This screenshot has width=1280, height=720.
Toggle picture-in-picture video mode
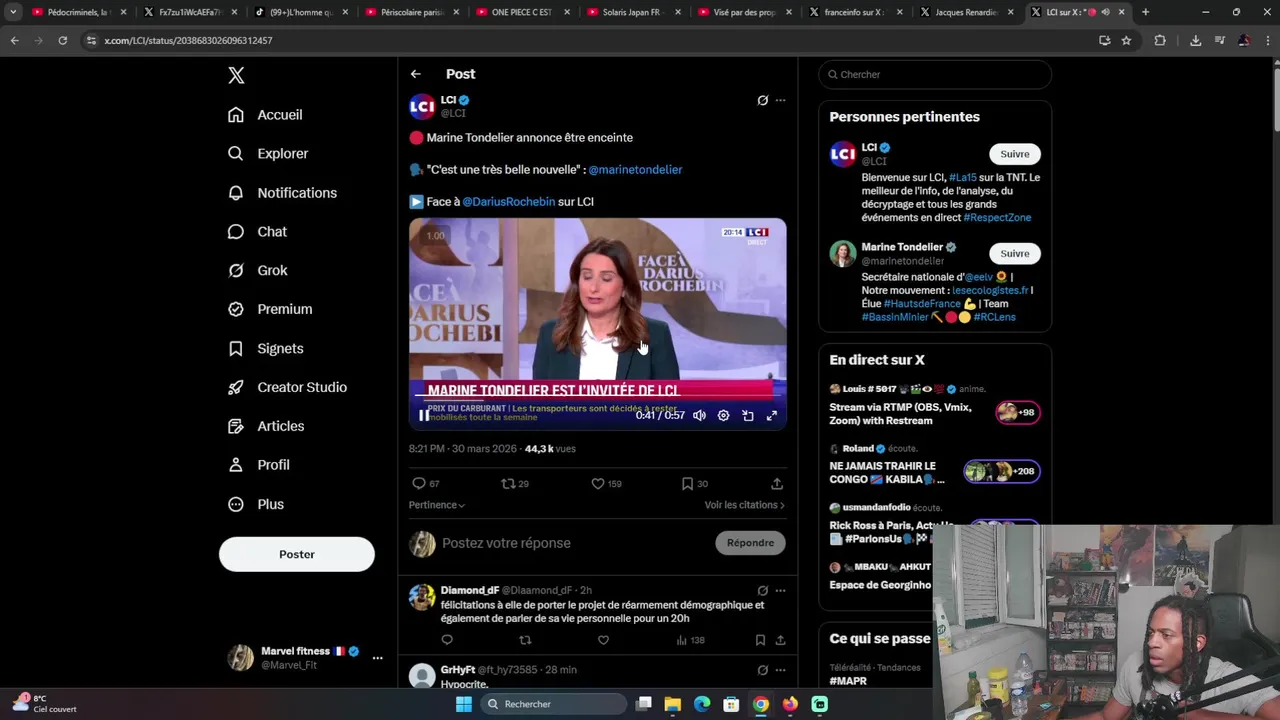[x=747, y=416]
